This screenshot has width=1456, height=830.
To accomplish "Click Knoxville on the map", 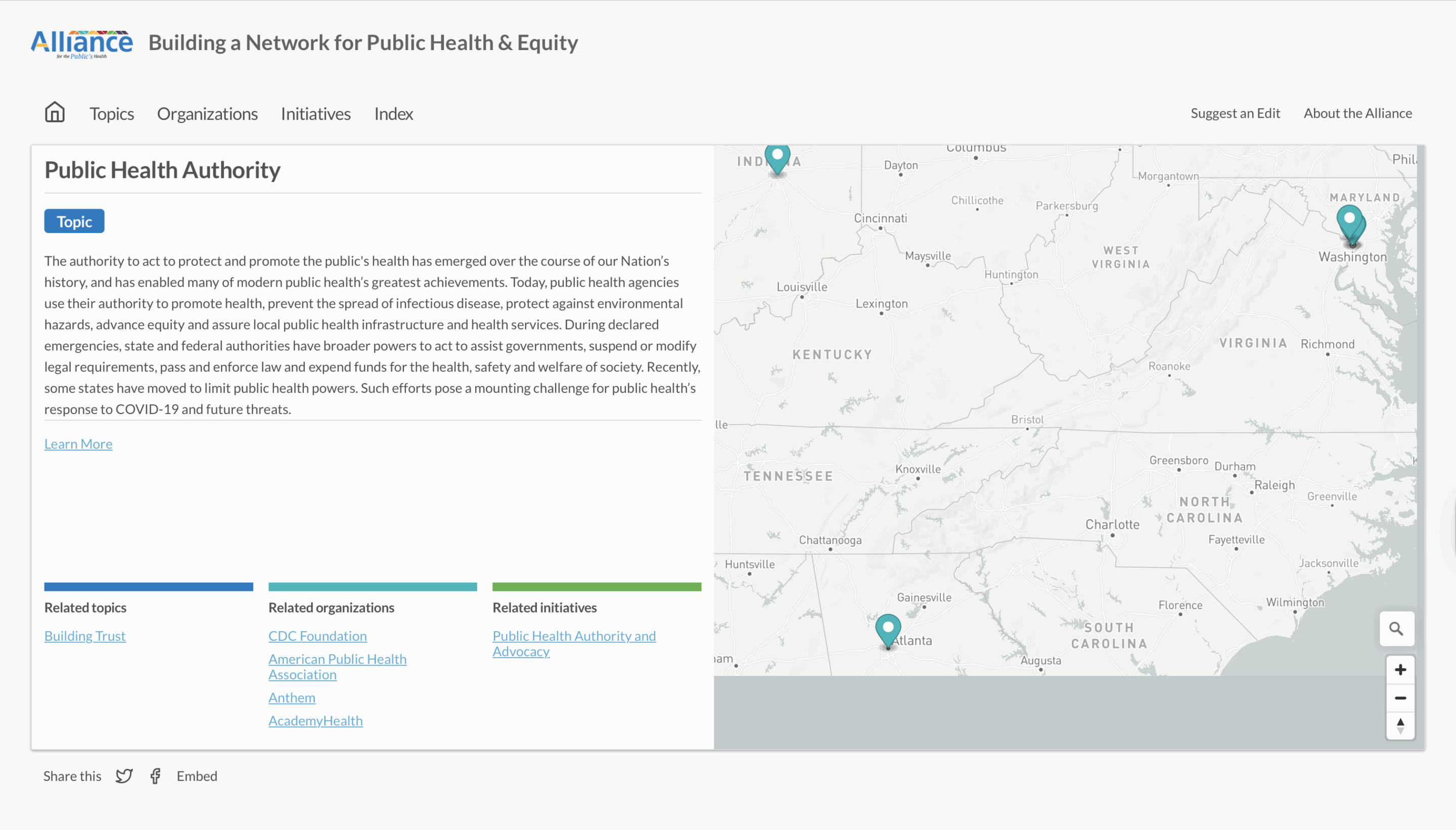I will click(918, 469).
